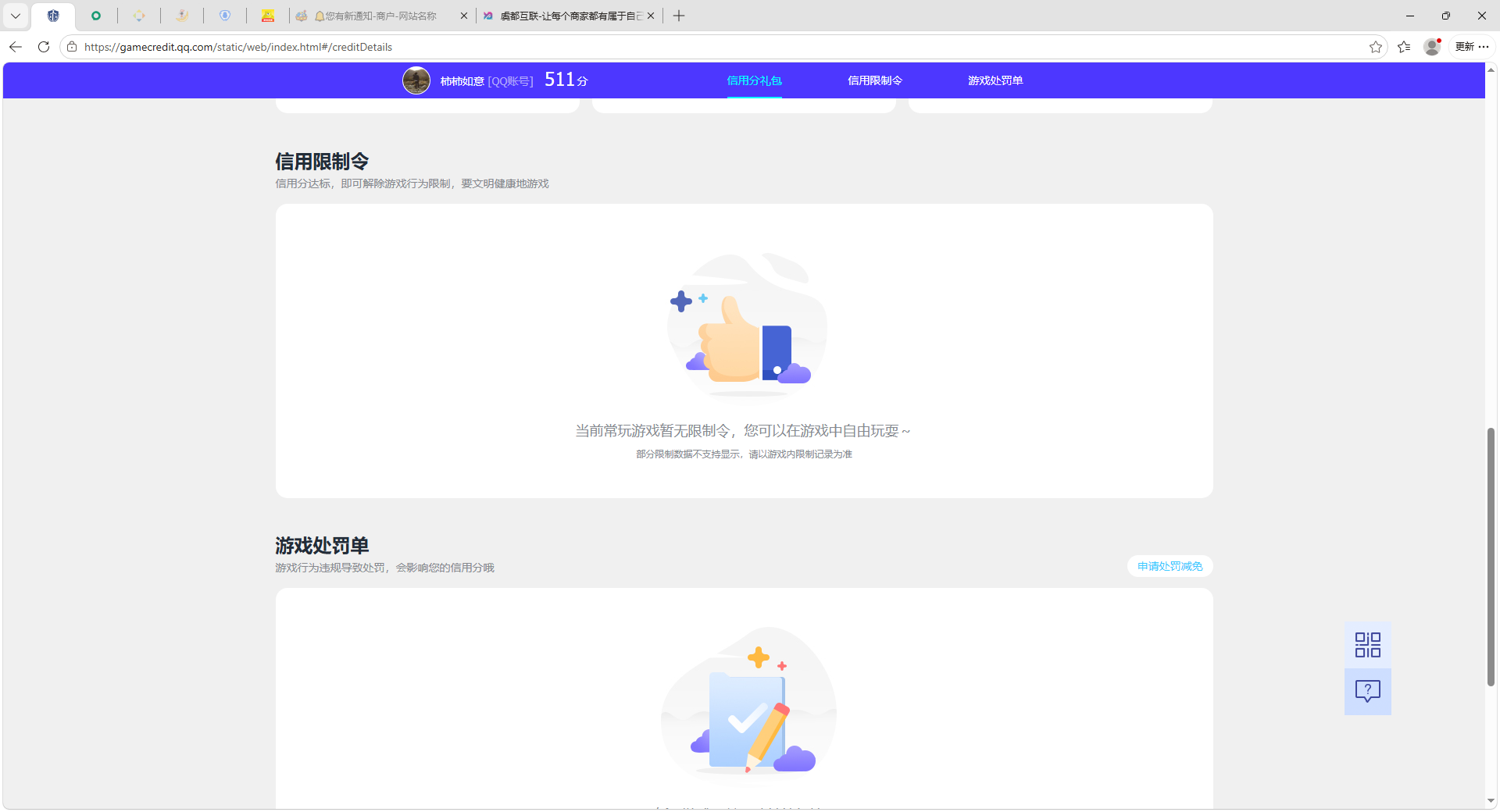Viewport: 1500px width, 812px height.
Task: Click the 信用分达标 subtitle text
Action: tap(412, 183)
